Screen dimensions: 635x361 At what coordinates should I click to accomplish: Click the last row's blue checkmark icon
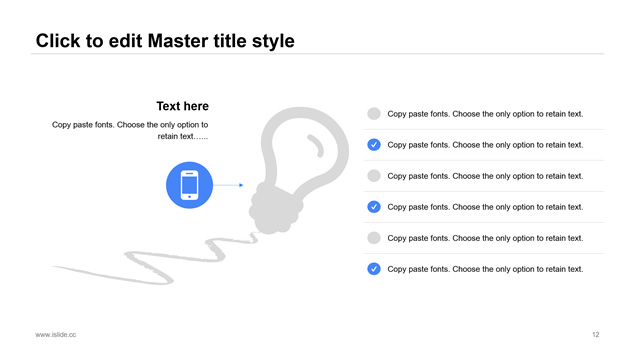point(374,269)
